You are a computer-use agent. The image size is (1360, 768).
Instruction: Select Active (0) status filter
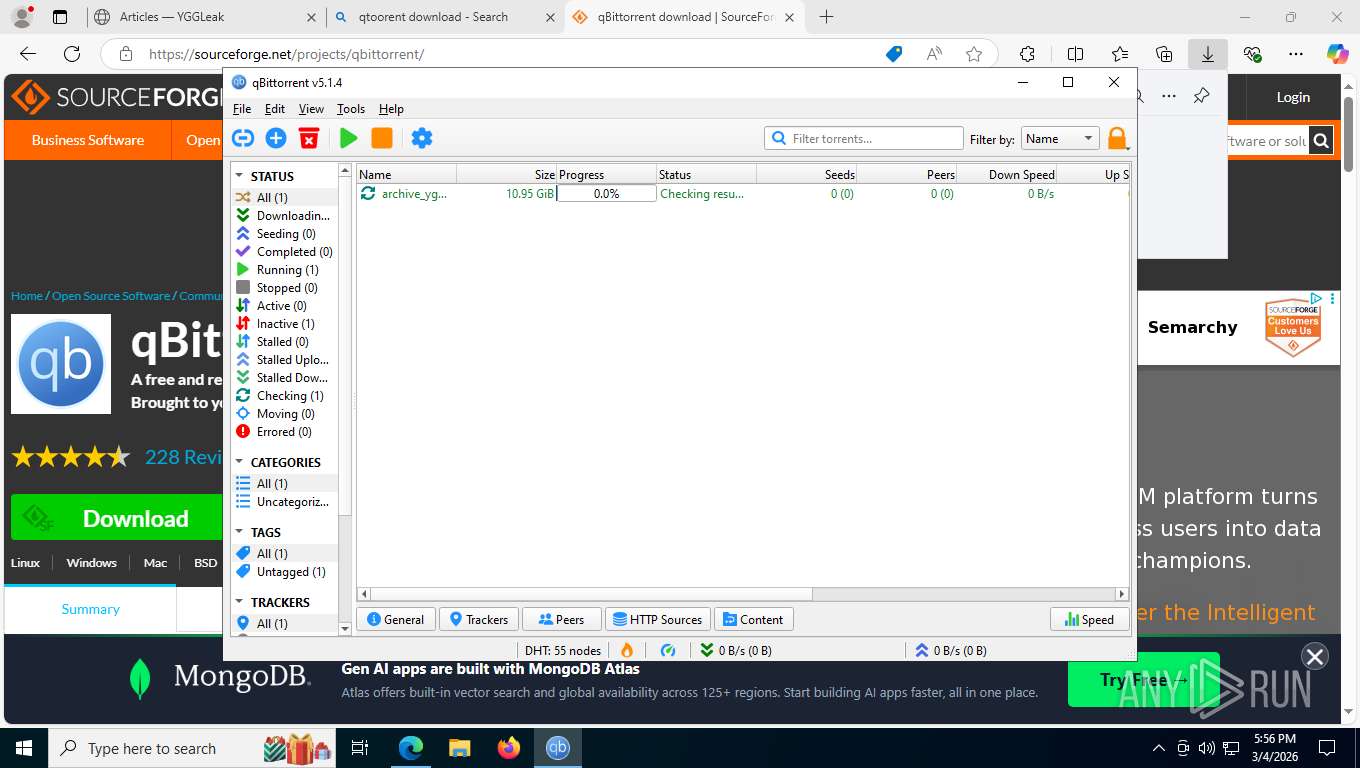pyautogui.click(x=284, y=306)
